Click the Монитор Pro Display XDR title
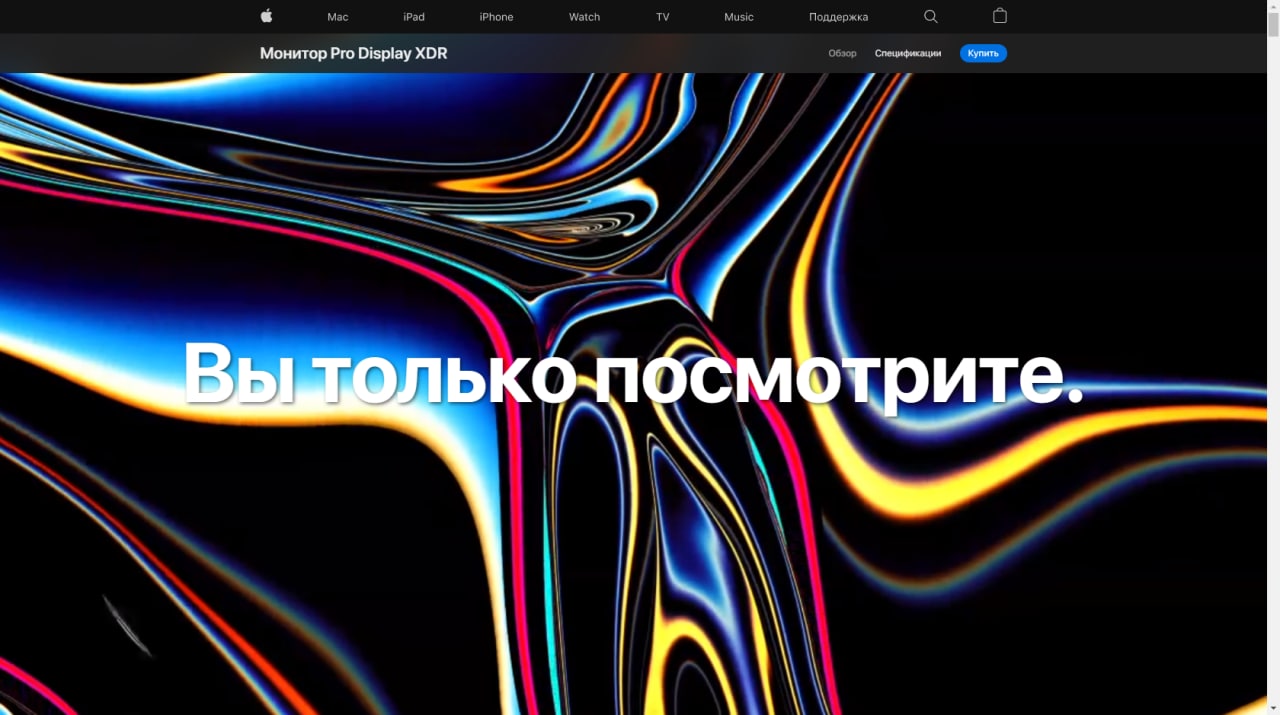This screenshot has height=715, width=1280. (x=353, y=53)
